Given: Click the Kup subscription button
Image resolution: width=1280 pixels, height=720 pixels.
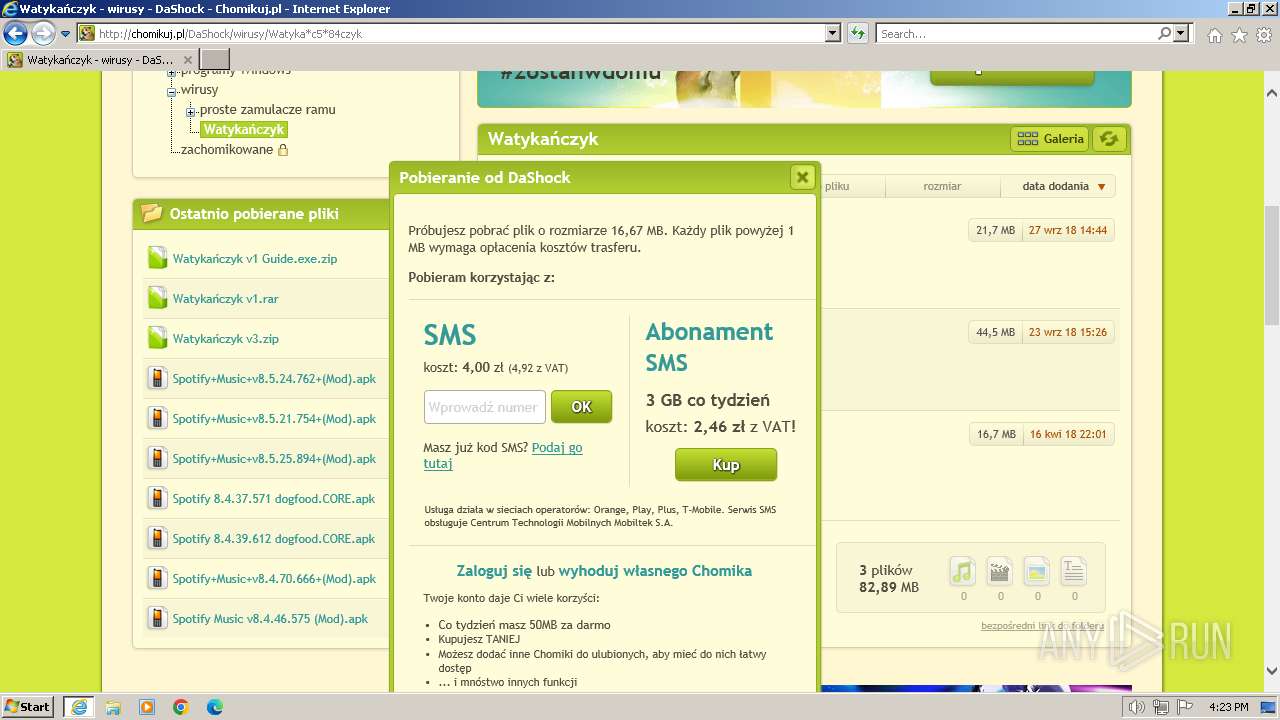Looking at the screenshot, I should [x=726, y=465].
